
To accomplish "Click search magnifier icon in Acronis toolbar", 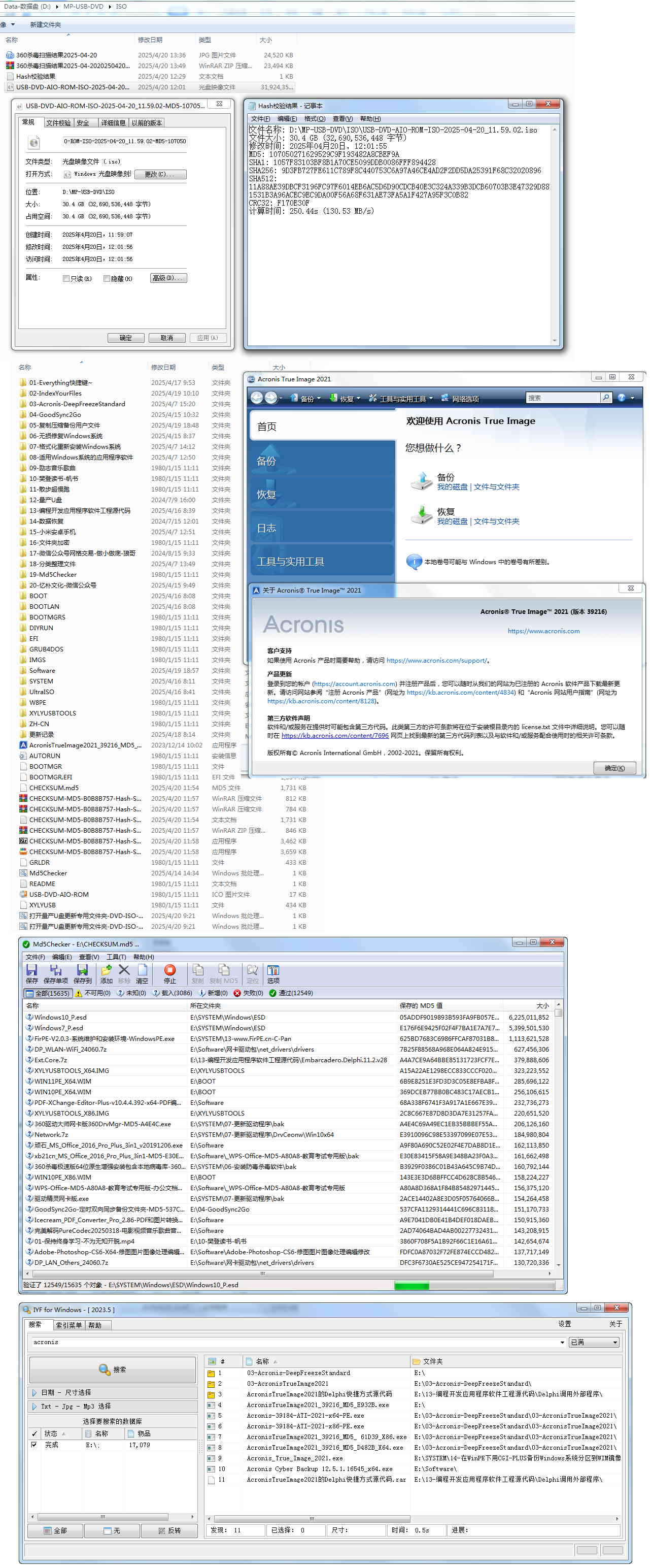I will 605,398.
